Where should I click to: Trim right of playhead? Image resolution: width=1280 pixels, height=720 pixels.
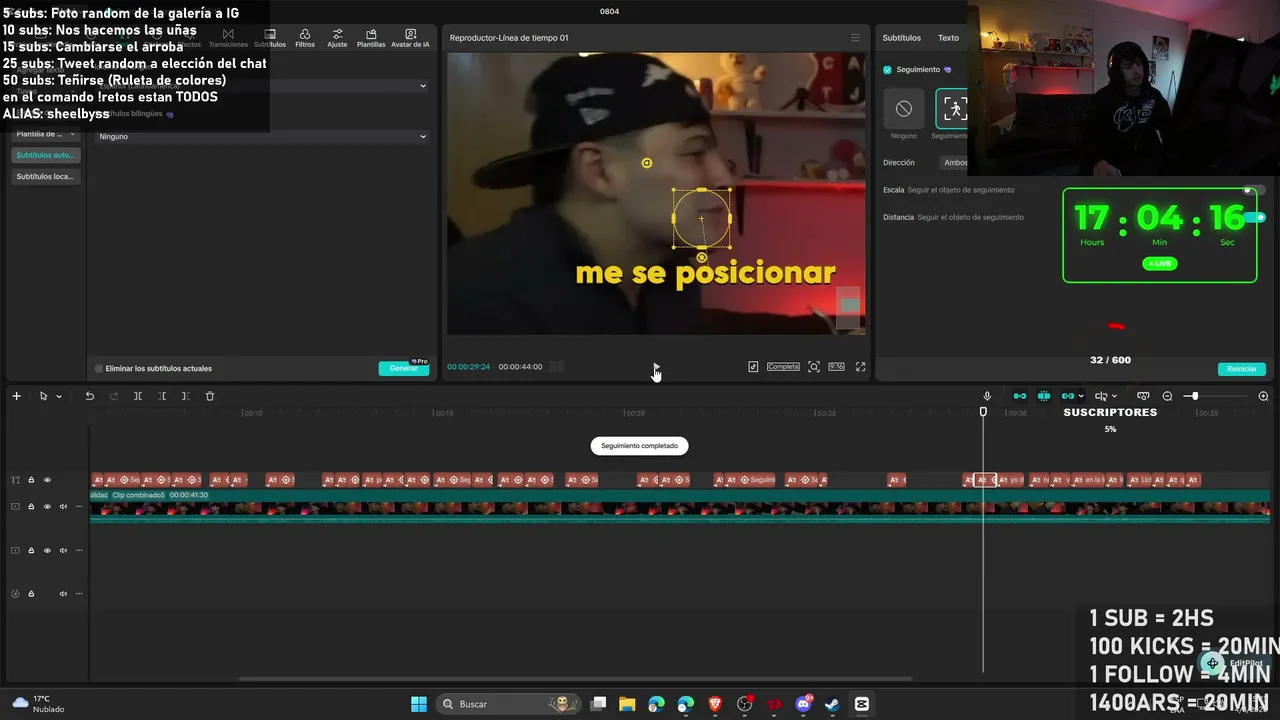click(185, 396)
